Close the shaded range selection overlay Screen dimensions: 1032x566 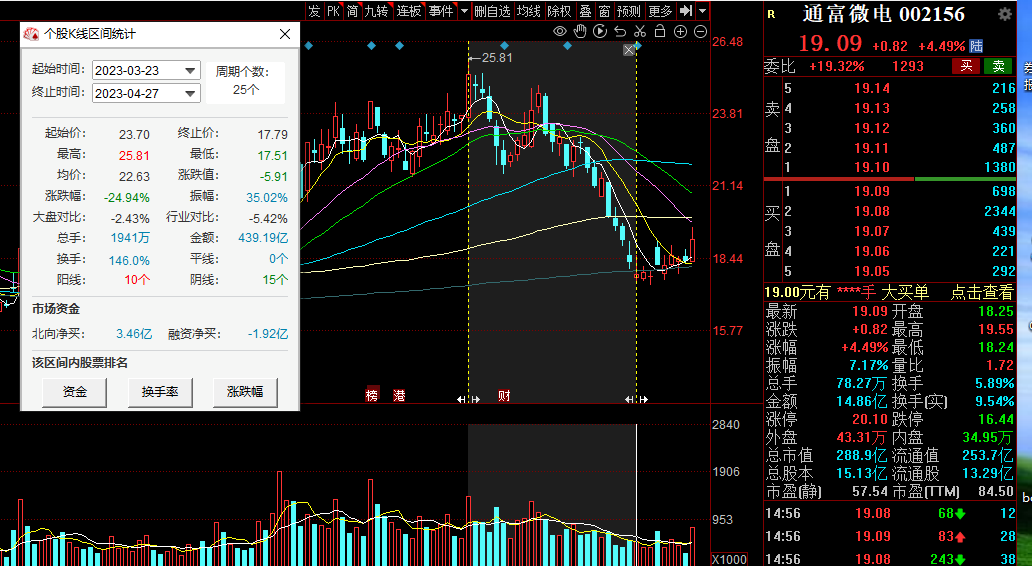pyautogui.click(x=629, y=50)
